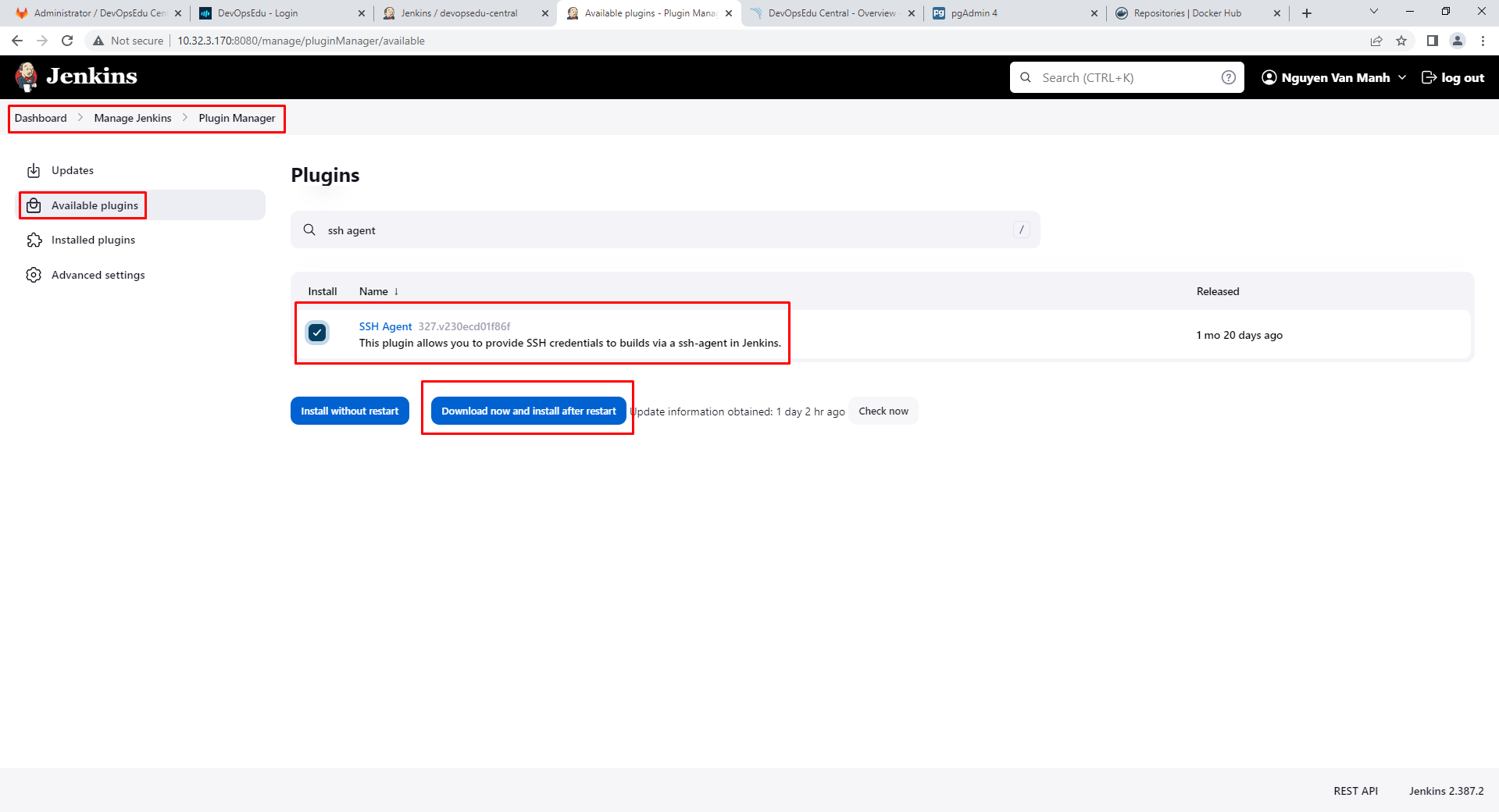Click the Released column header
The width and height of the screenshot is (1499, 812).
pos(1218,291)
